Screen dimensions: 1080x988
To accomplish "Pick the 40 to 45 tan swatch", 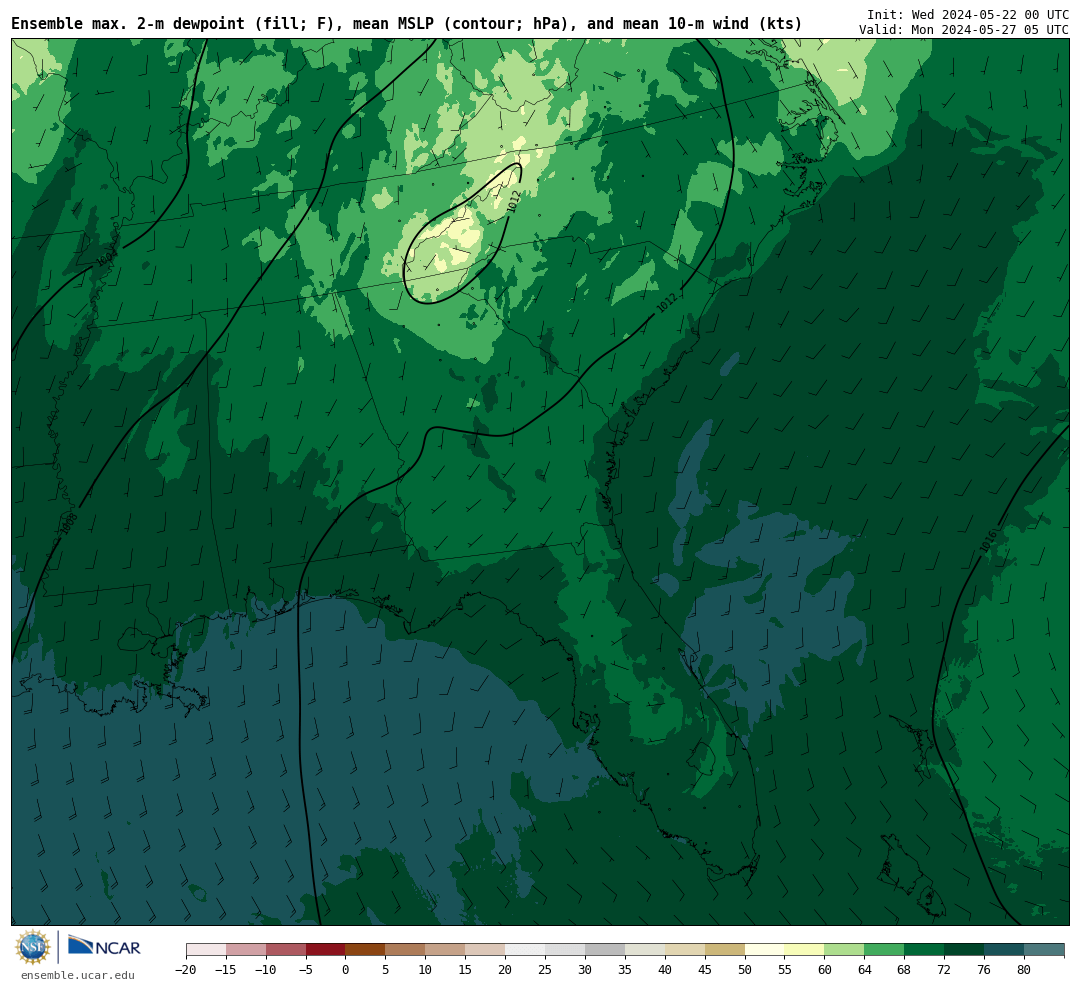I will 685,950.
